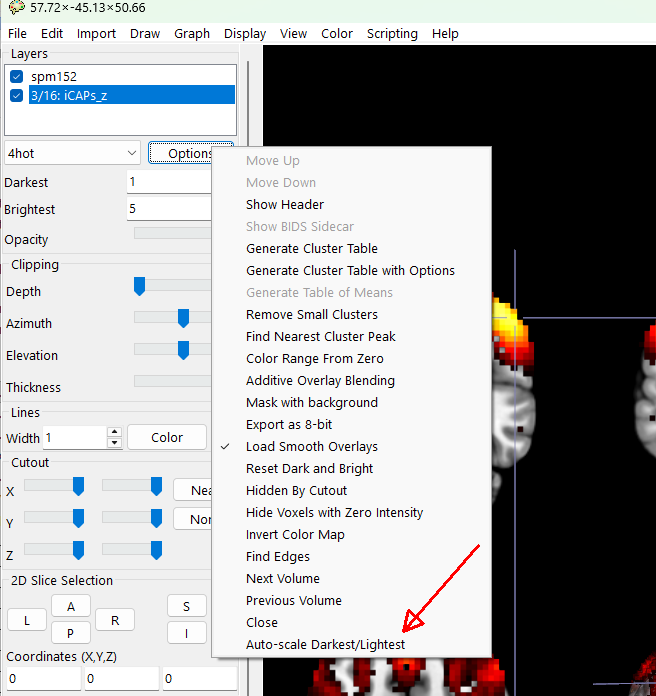Select Invert Color Map entry

(295, 535)
